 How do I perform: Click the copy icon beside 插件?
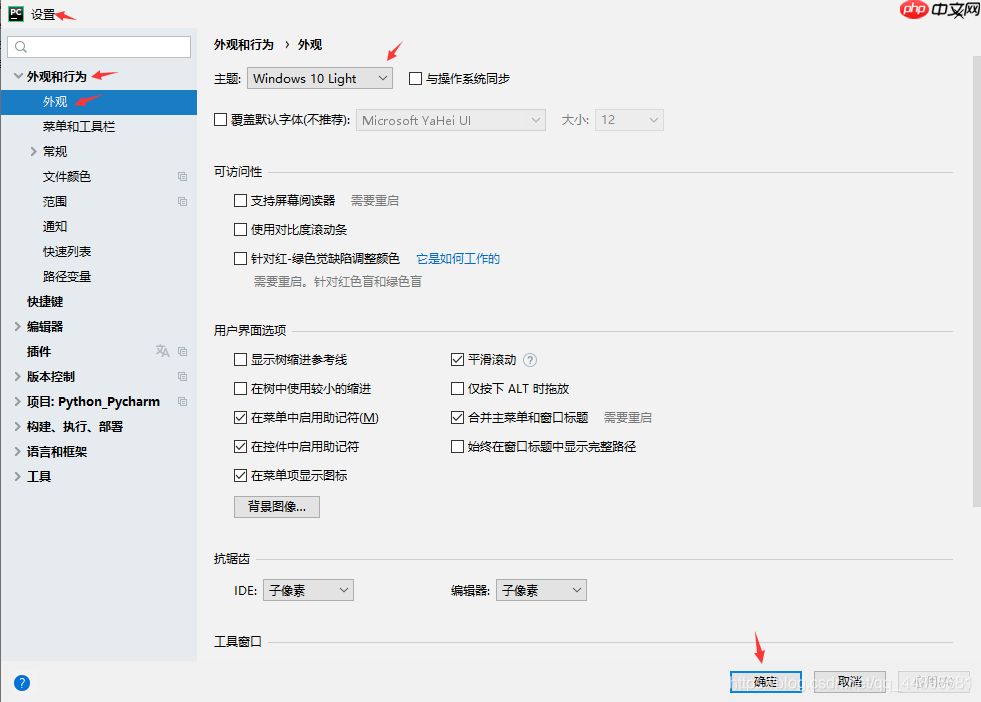(x=182, y=352)
